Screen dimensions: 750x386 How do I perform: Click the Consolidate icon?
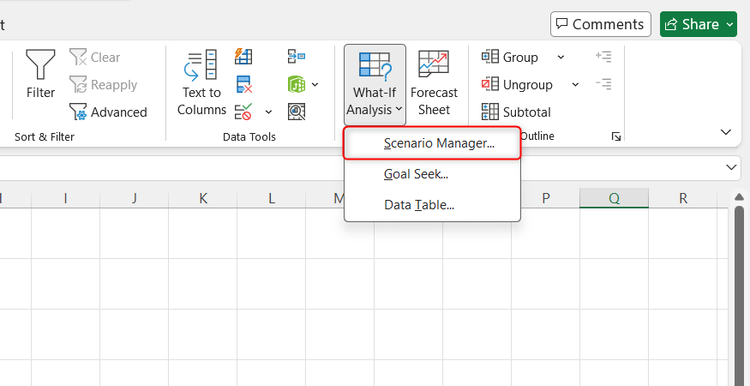[297, 57]
